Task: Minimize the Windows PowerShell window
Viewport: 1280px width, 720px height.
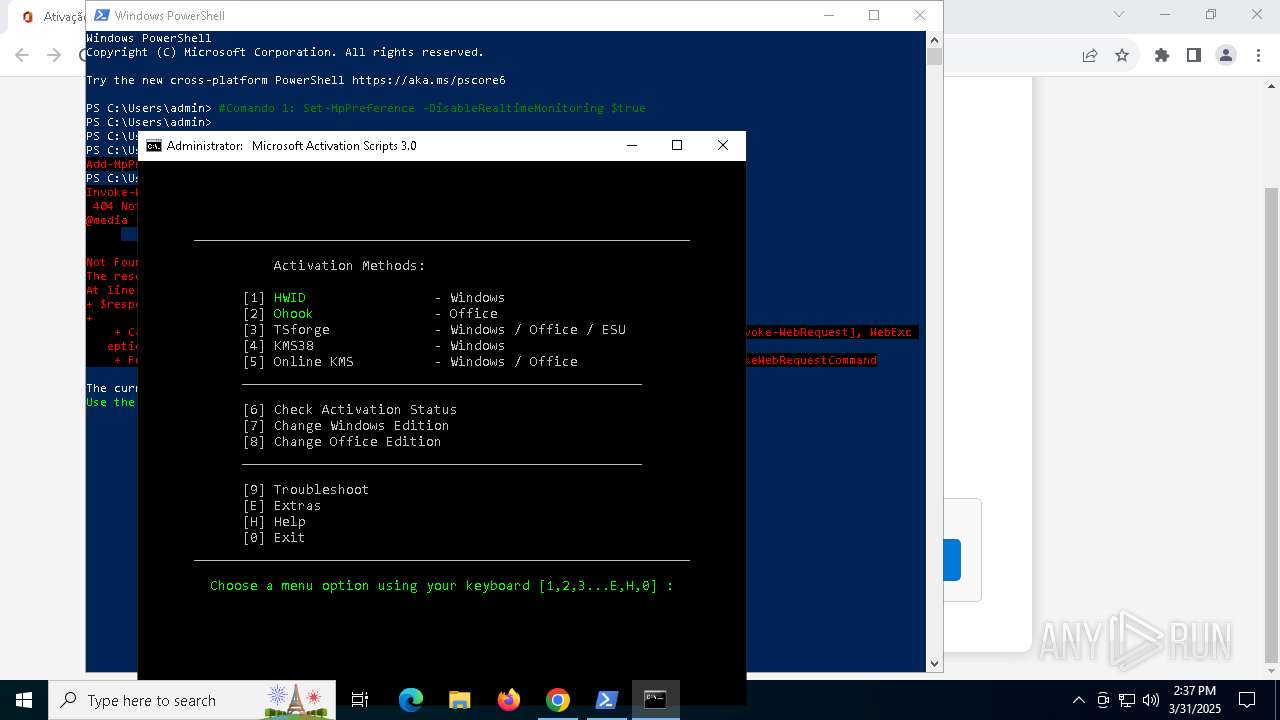Action: [x=828, y=15]
